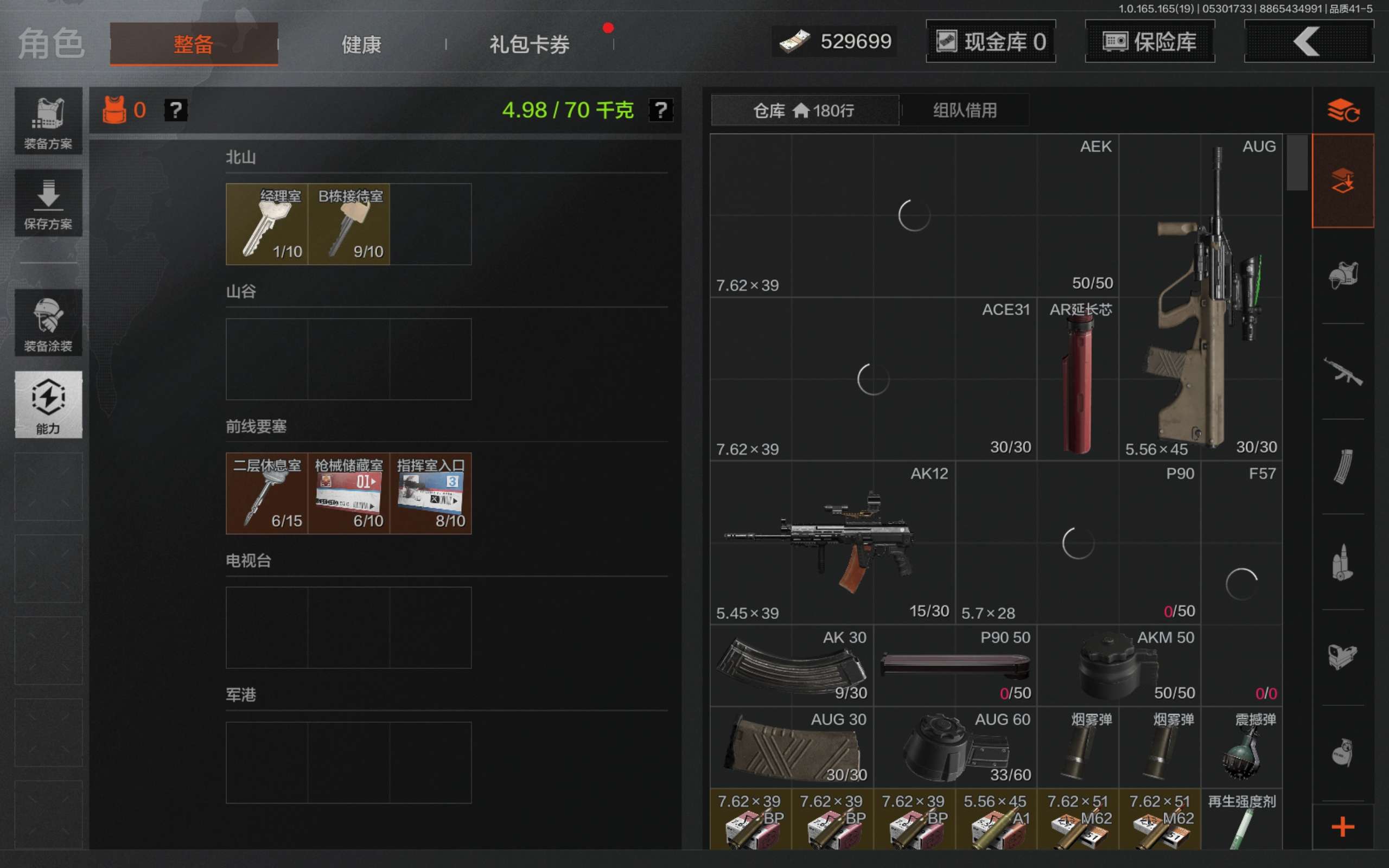Select the ACE31 weapon slot
Viewport: 1389px width, 868px height.
pos(873,379)
